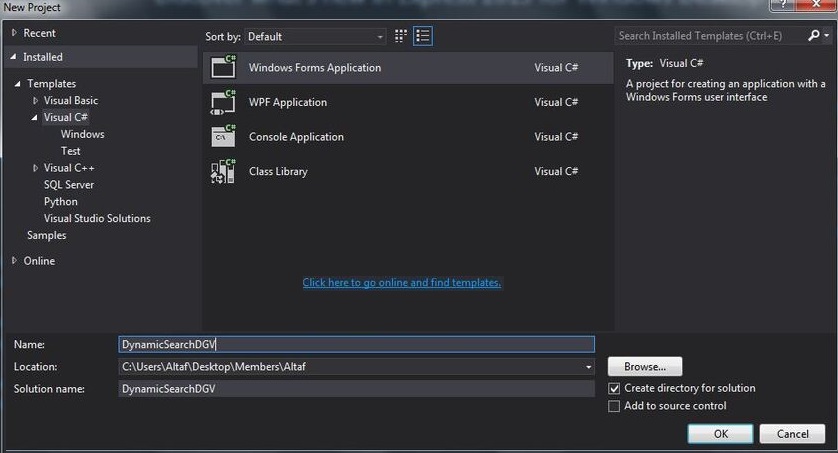Click the search magnifier icon
This screenshot has height=453, width=838.
[x=815, y=36]
